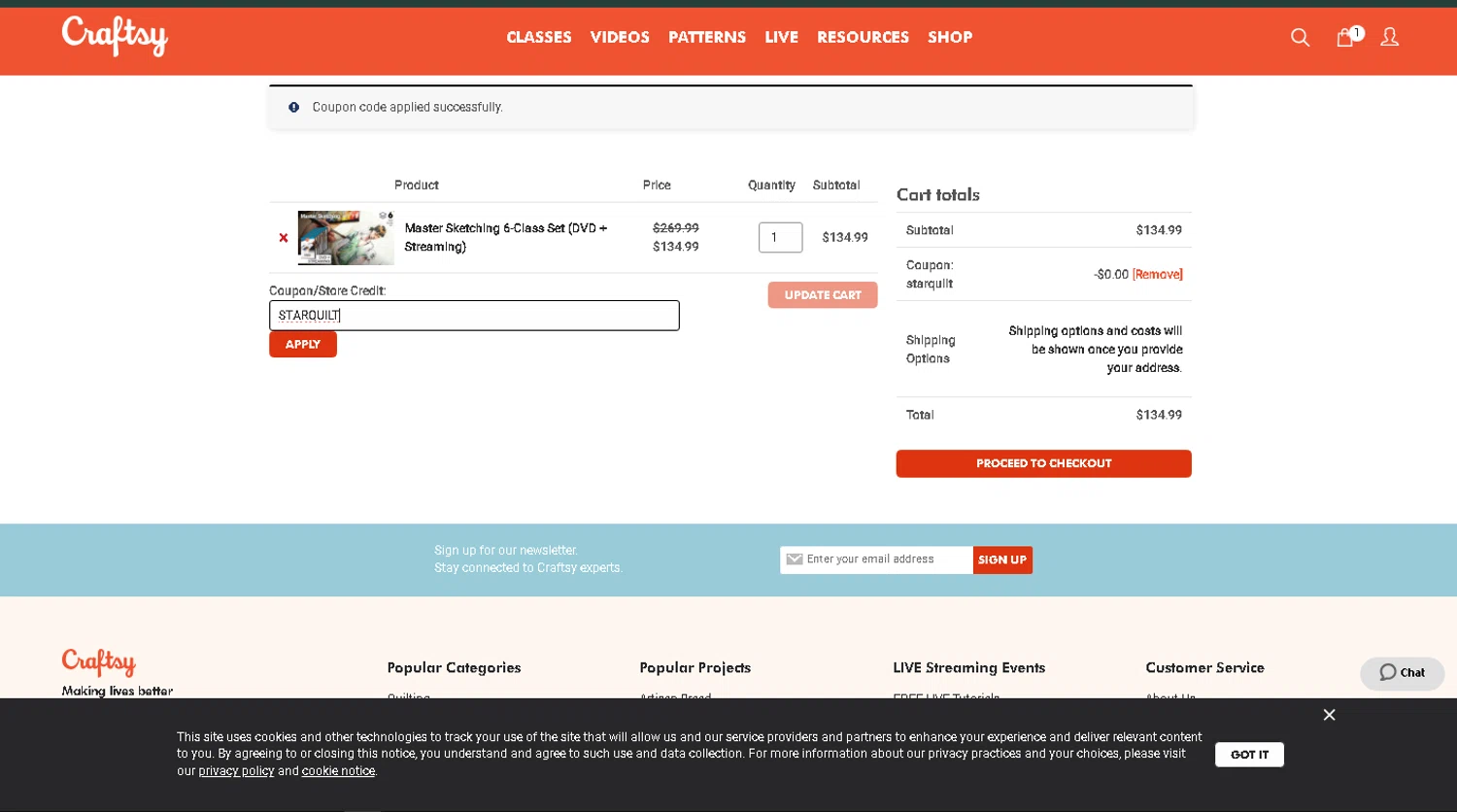Viewport: 1457px width, 812px height.
Task: Open the Classes menu
Action: (539, 37)
